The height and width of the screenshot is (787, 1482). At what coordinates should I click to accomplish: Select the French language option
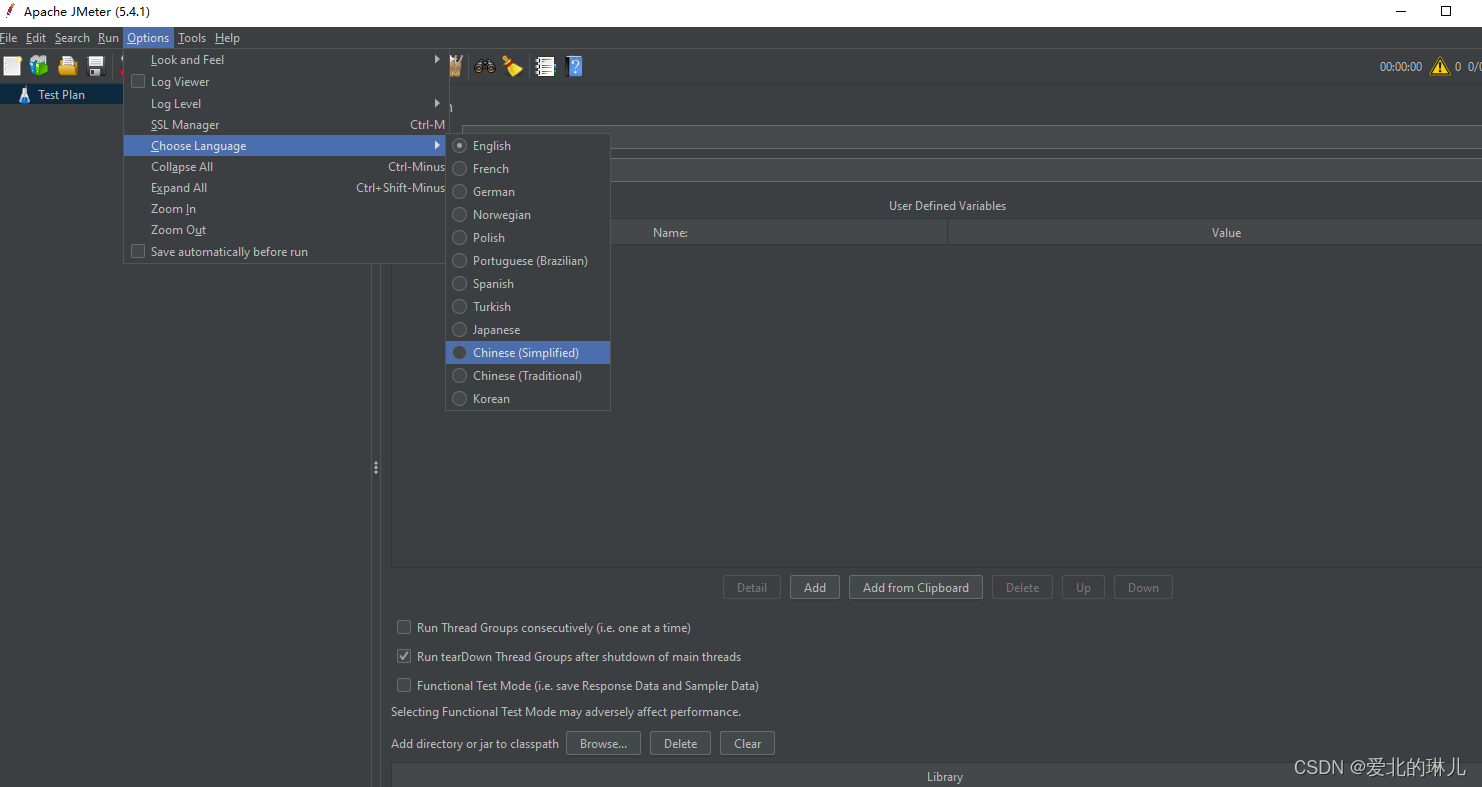pyautogui.click(x=528, y=168)
